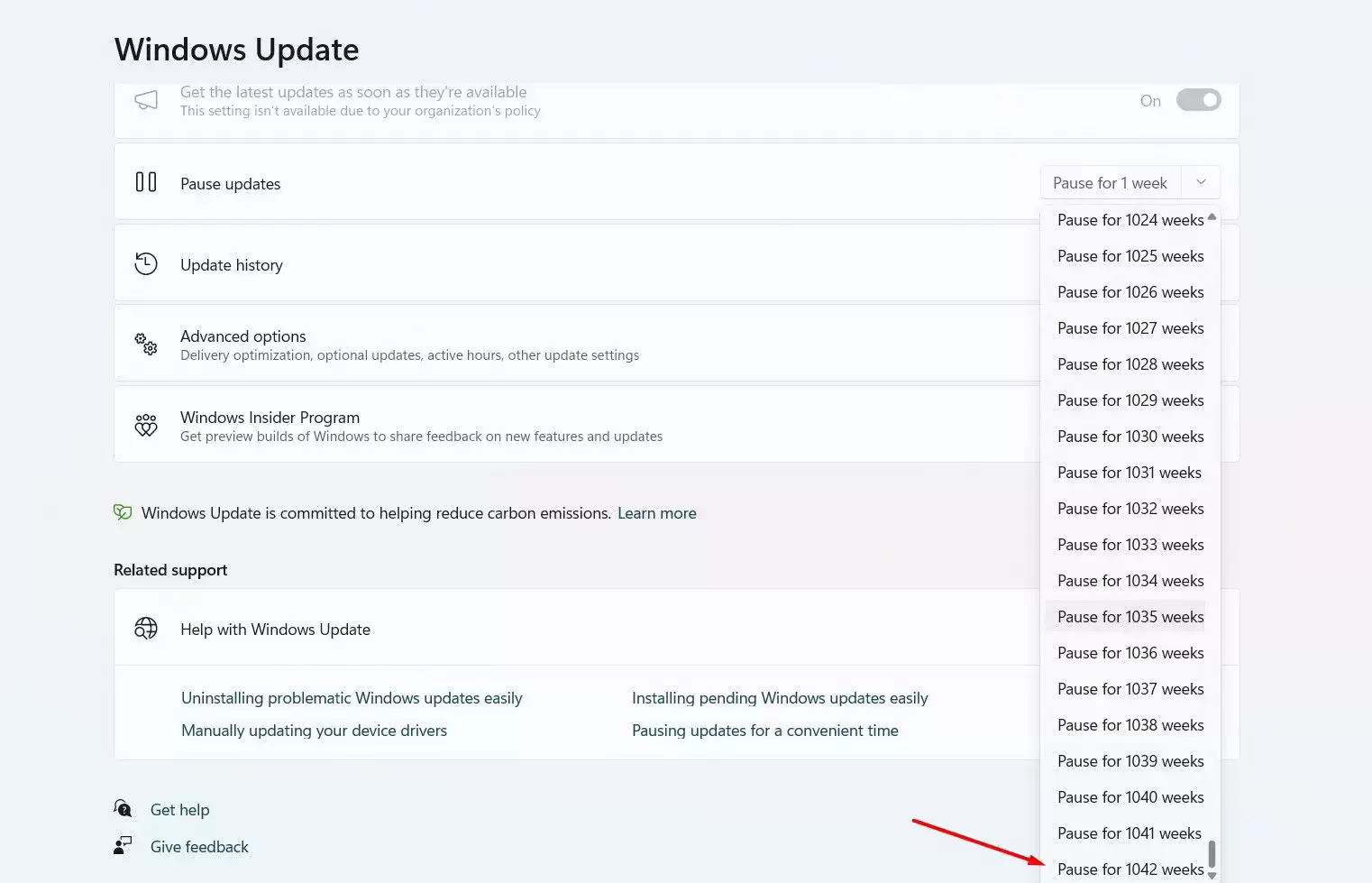Viewport: 1372px width, 883px height.
Task: Select Pause for 1031 weeks entry
Action: pos(1130,473)
